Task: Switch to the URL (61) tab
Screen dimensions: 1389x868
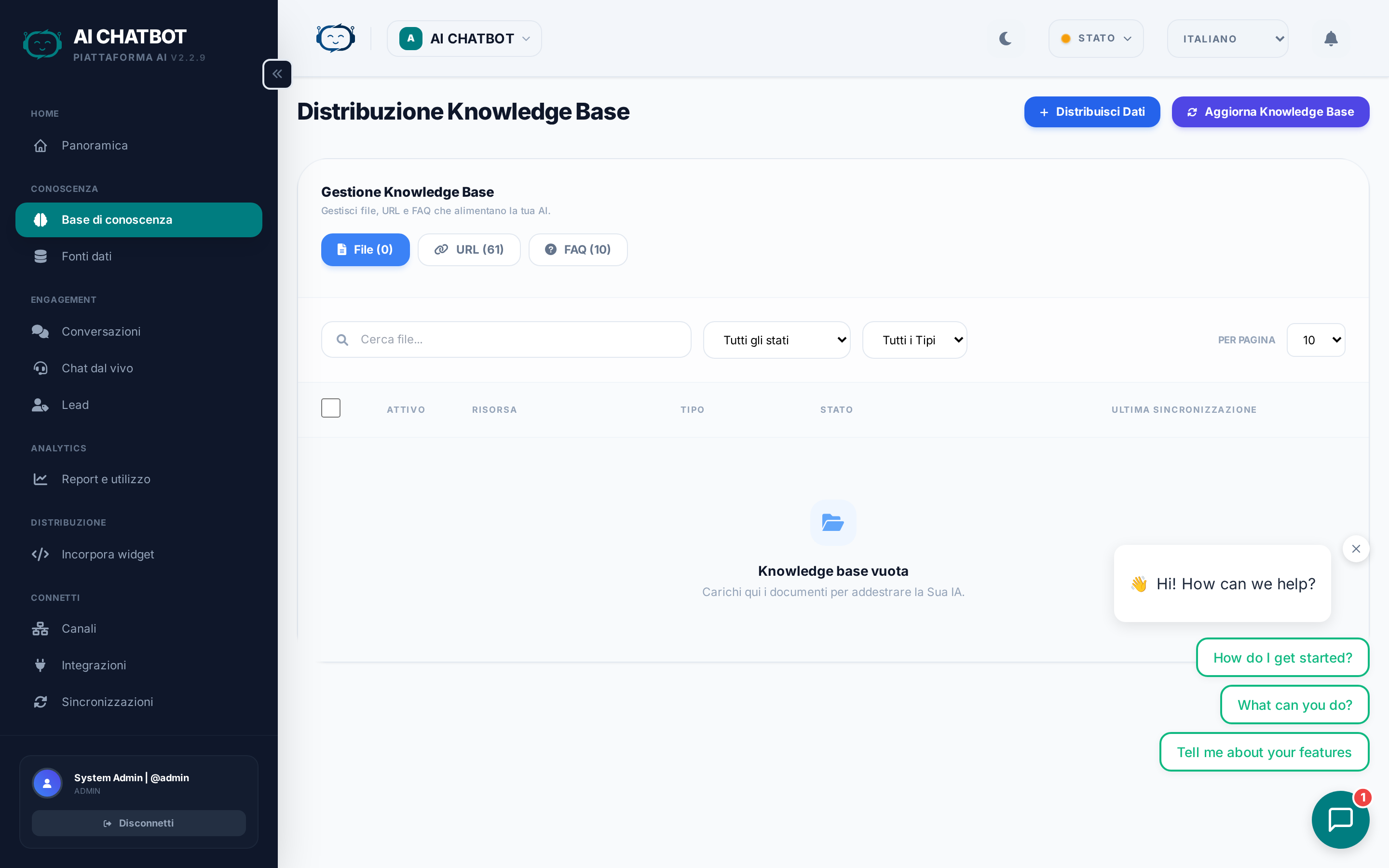Action: point(469,250)
